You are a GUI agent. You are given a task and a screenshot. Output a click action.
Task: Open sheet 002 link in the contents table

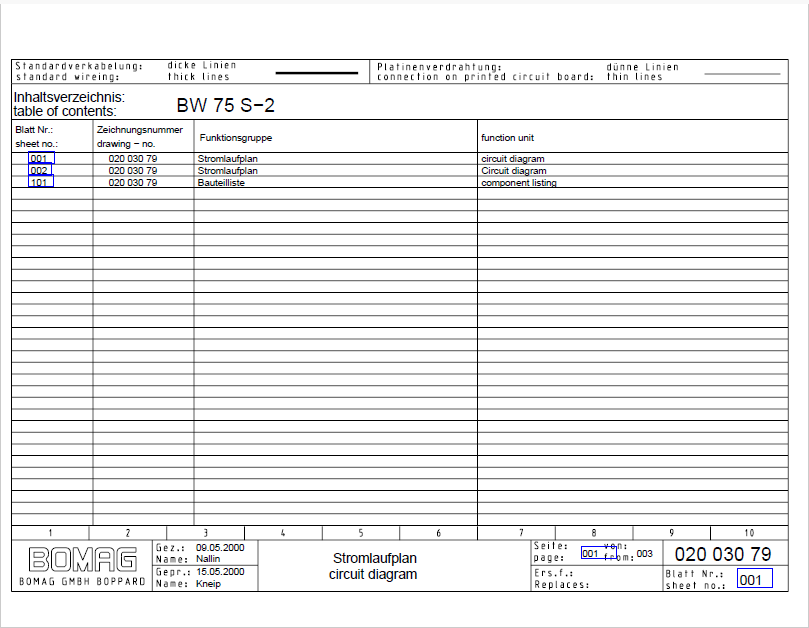(40, 170)
